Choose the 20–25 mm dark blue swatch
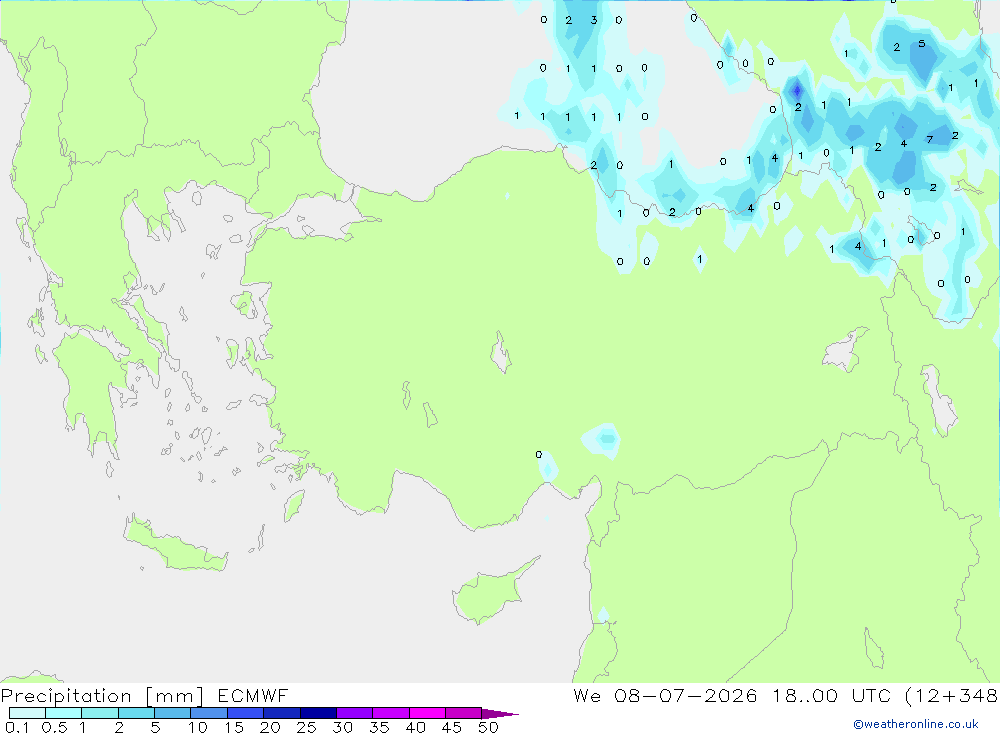The image size is (1000, 733). [281, 713]
